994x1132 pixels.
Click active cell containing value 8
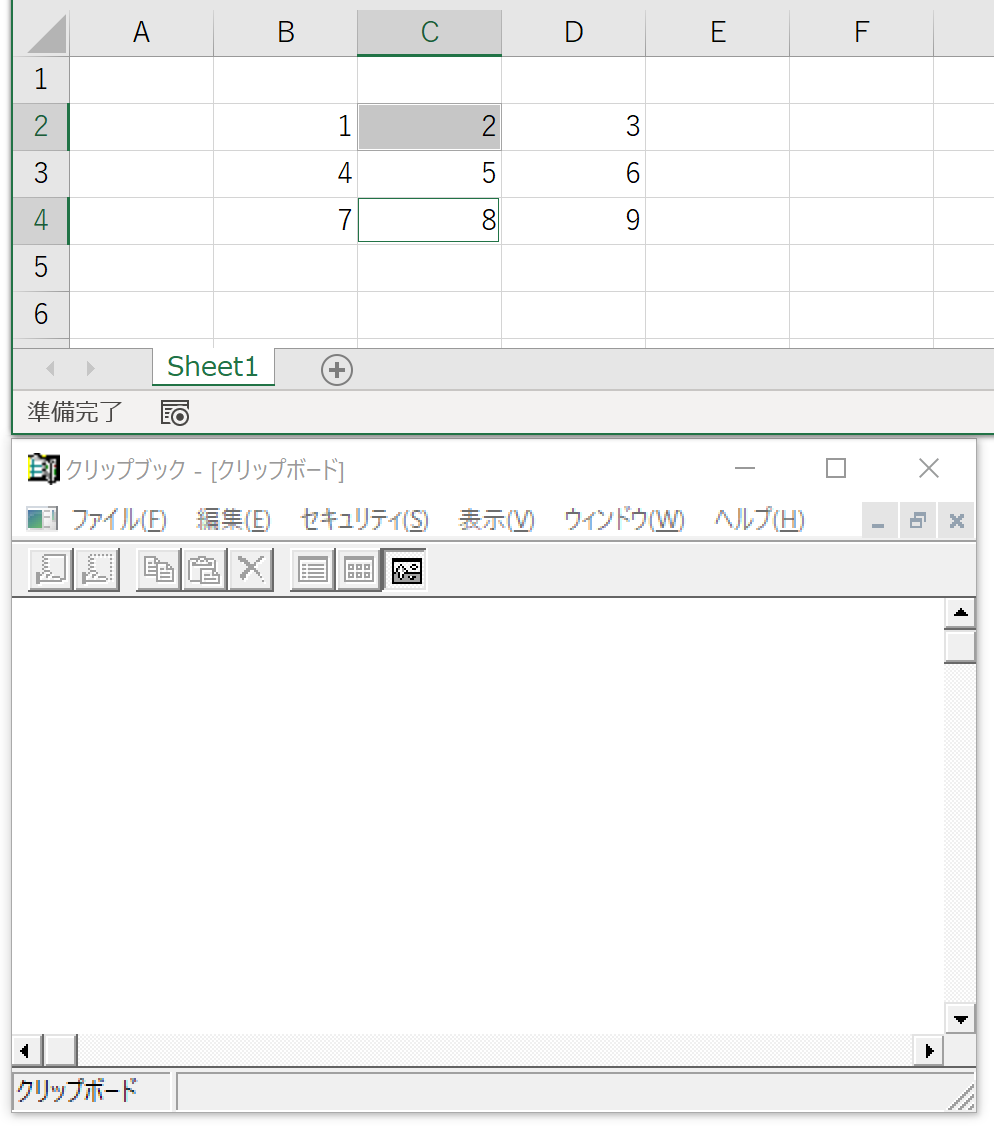(x=429, y=220)
